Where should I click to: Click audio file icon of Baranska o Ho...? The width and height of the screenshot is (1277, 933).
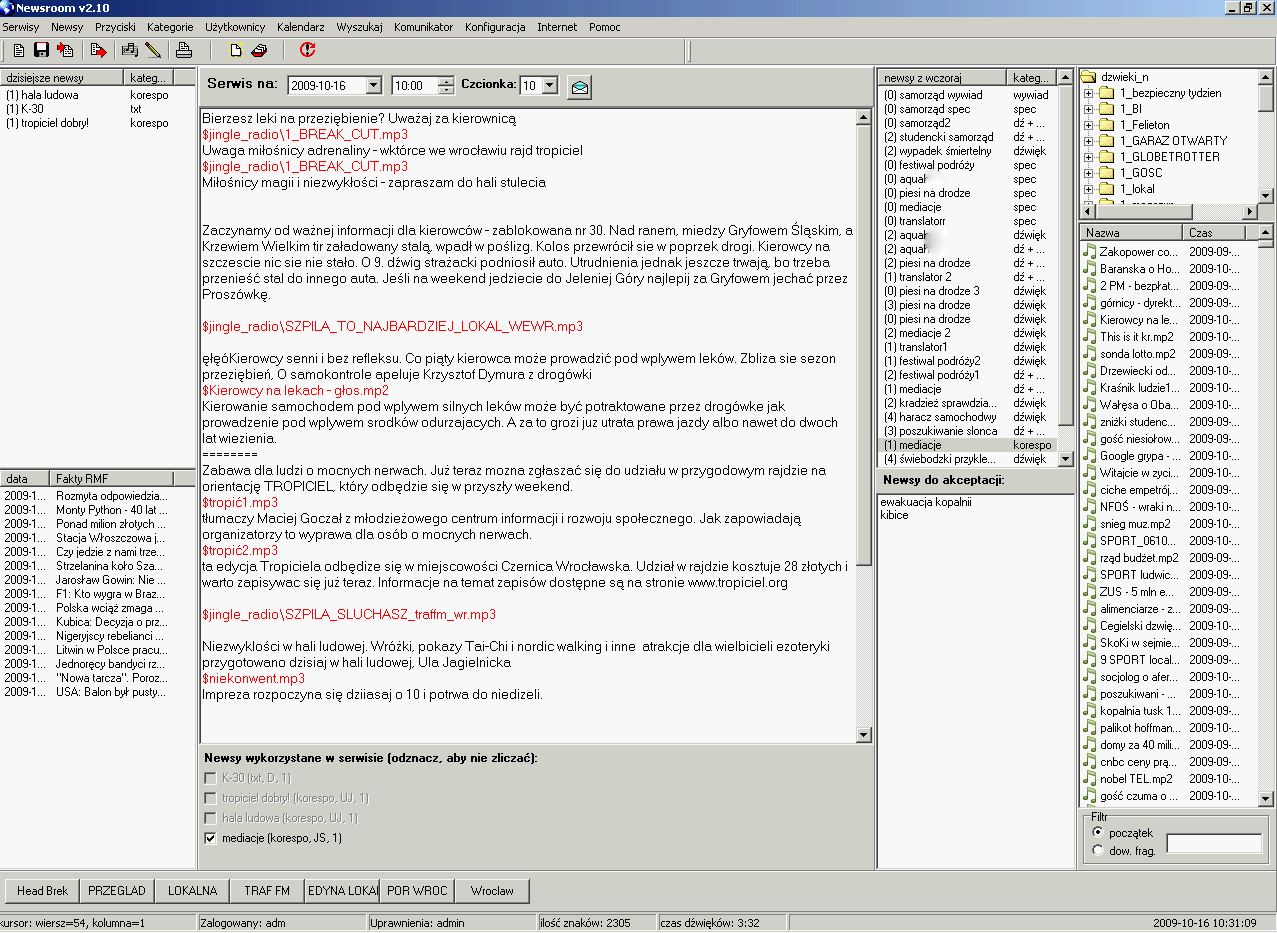(1091, 269)
